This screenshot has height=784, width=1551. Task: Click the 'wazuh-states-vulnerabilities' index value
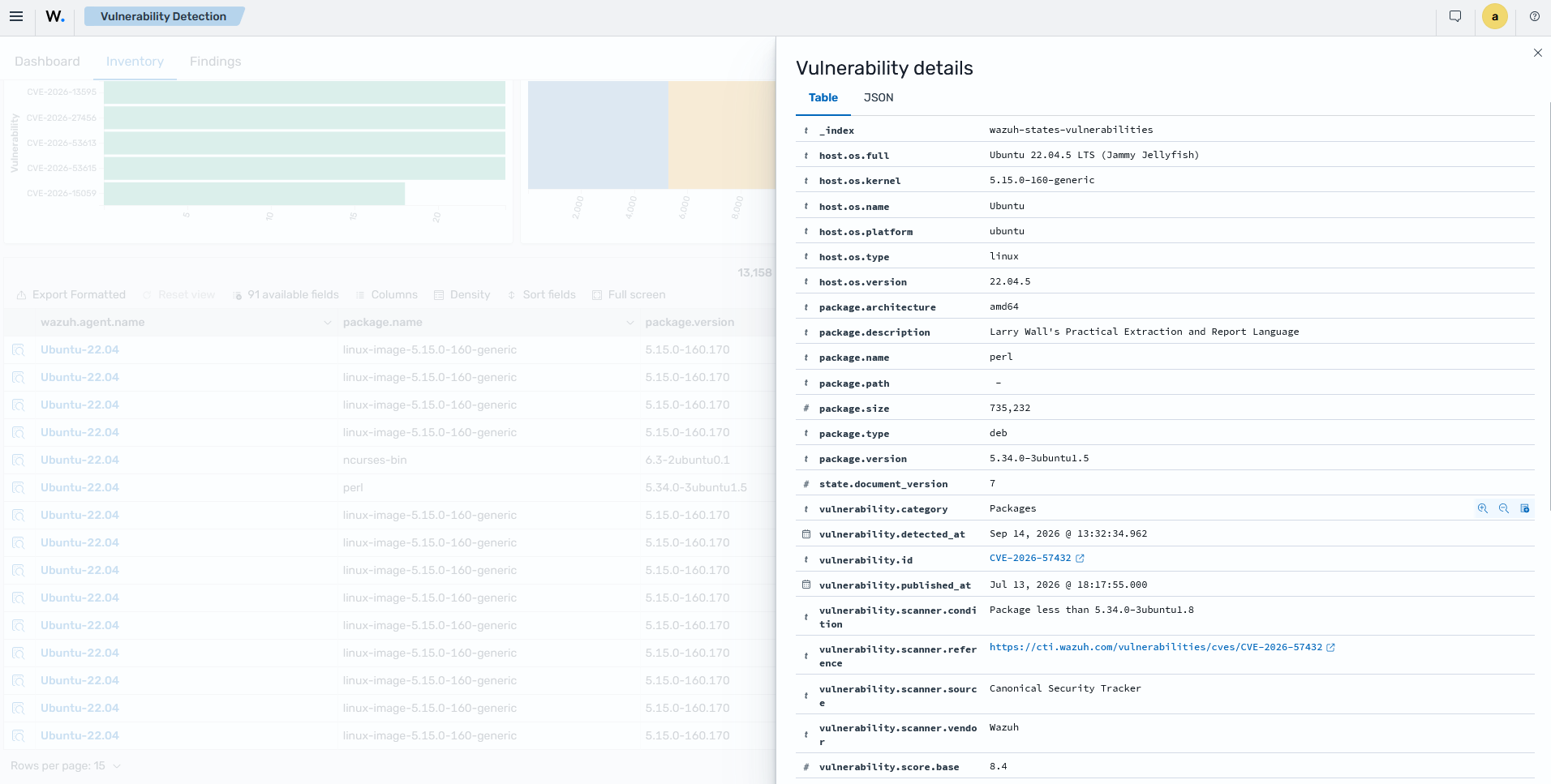click(1071, 130)
